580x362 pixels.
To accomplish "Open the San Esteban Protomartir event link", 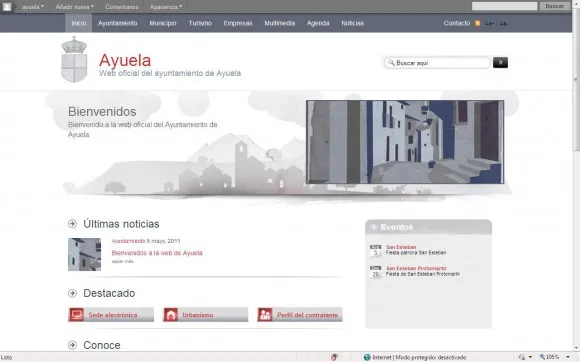I will click(416, 268).
